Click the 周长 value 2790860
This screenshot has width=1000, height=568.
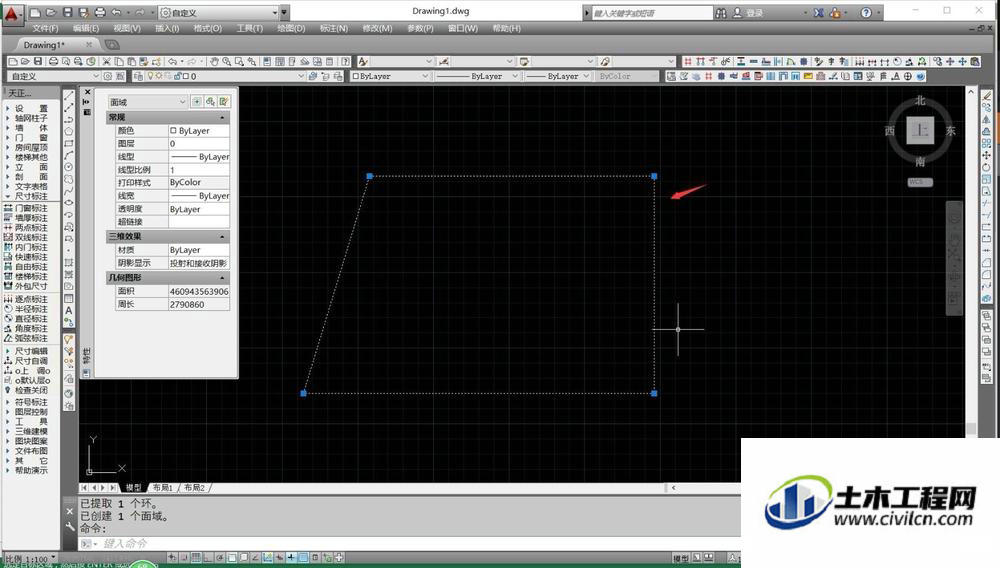199,305
